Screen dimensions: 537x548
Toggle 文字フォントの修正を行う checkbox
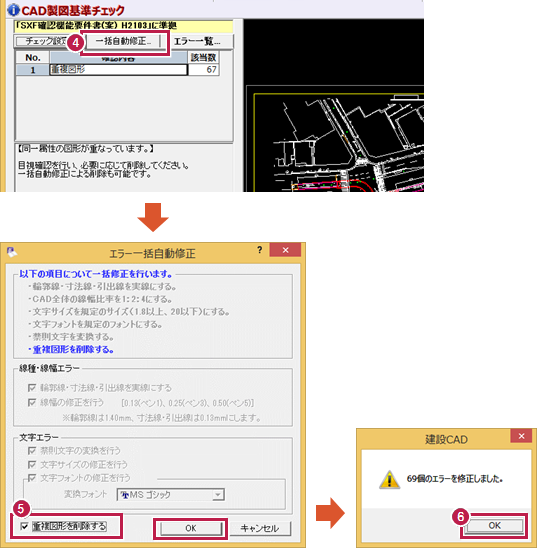32,478
